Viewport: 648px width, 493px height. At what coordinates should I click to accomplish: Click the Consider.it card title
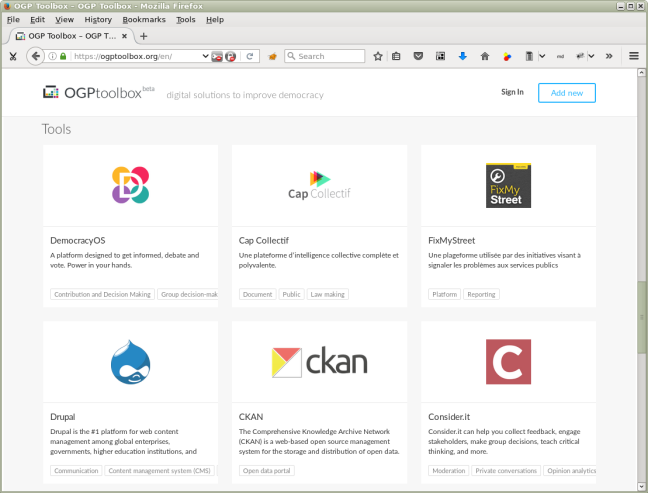449,417
